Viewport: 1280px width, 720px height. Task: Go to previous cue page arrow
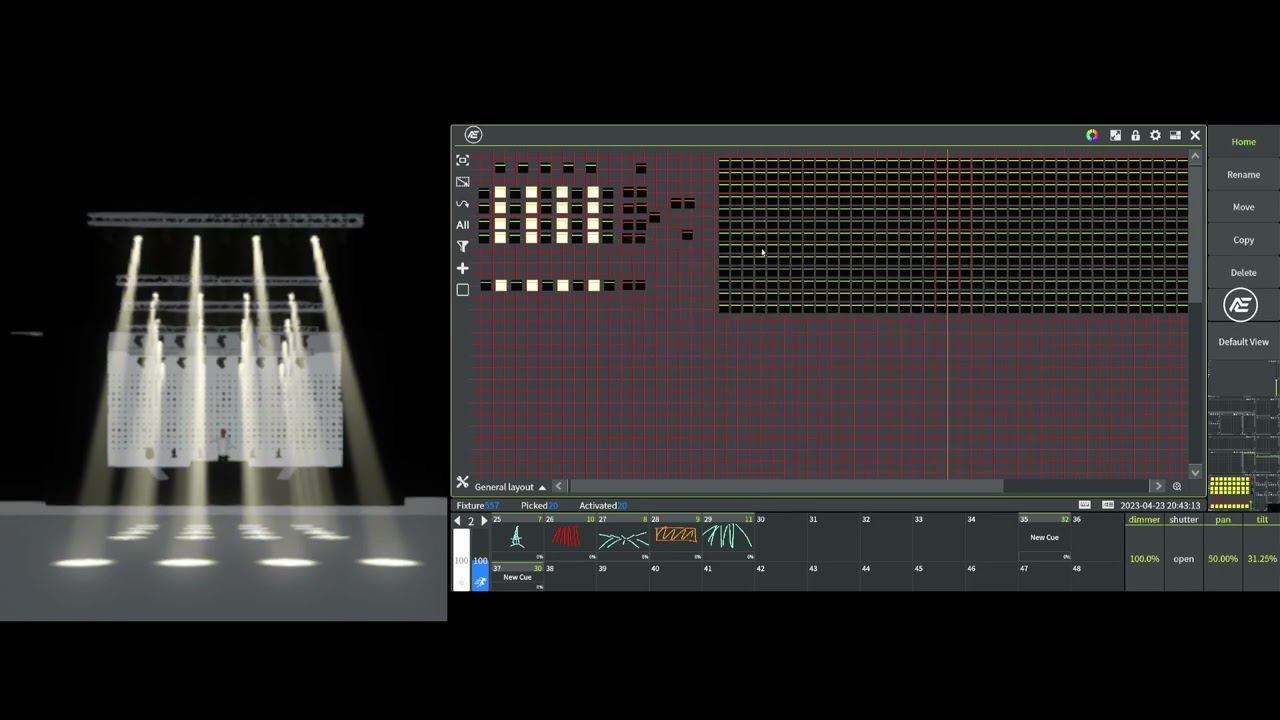click(458, 521)
